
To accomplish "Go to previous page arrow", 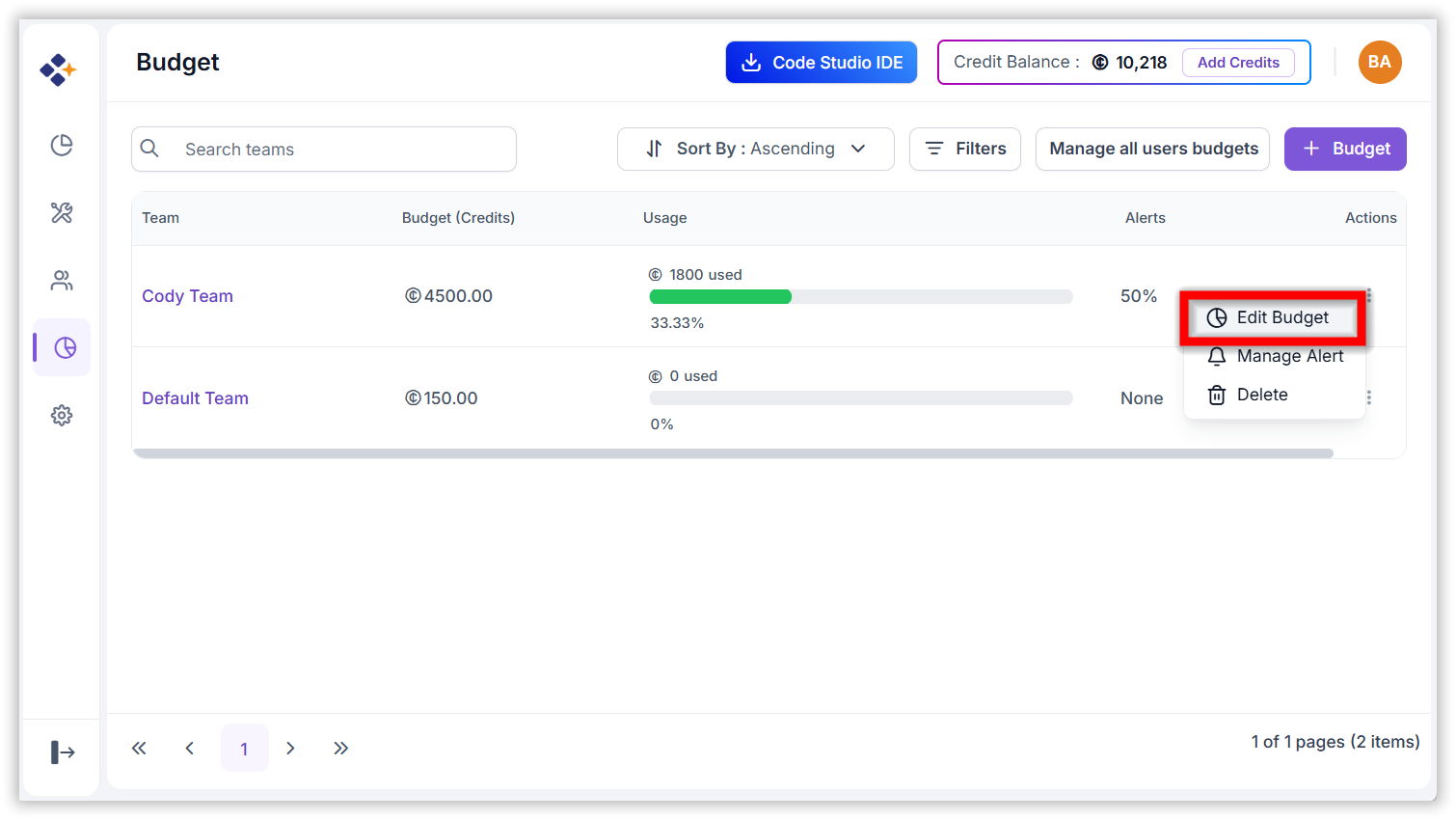I will (x=190, y=748).
